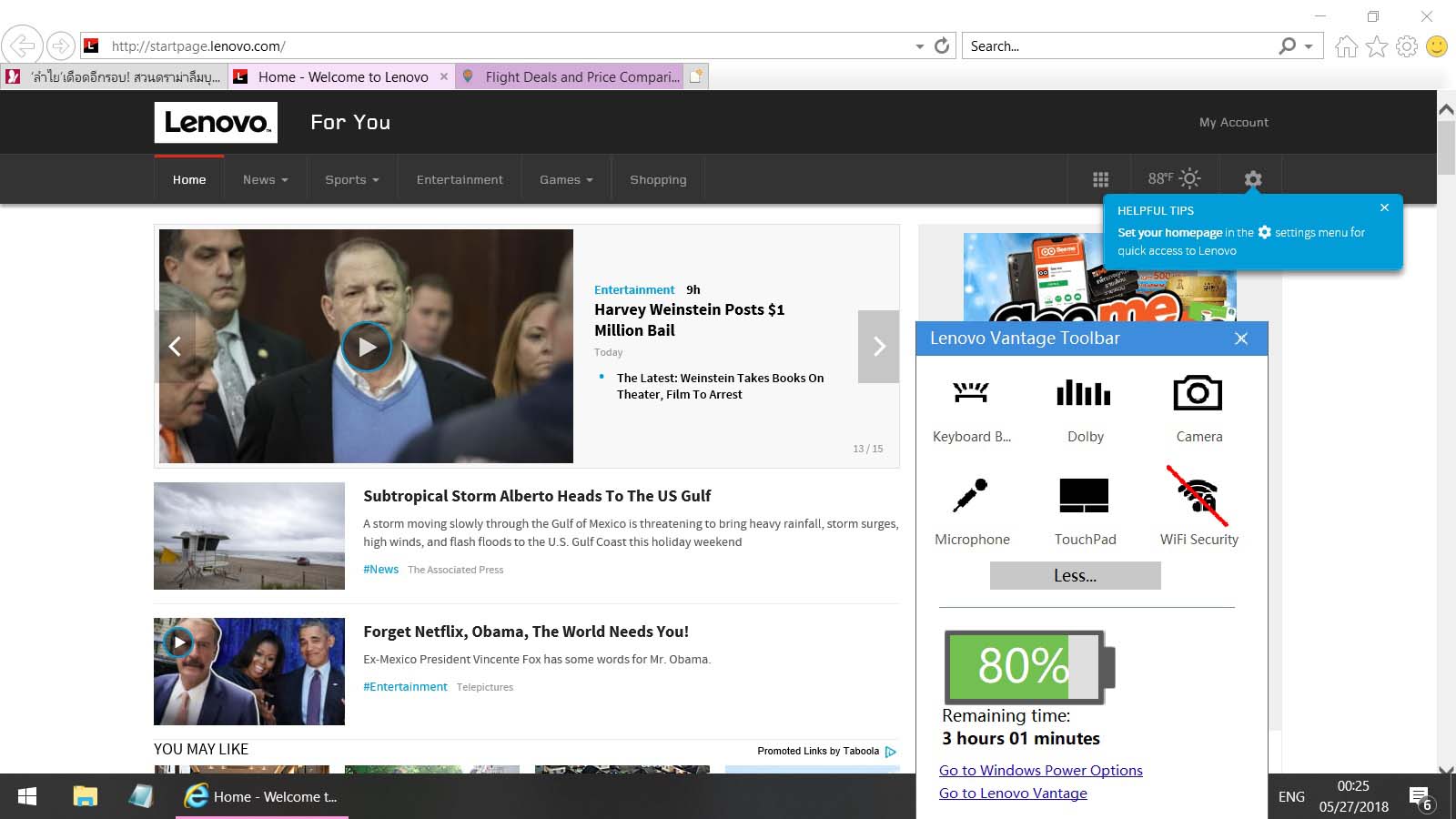Open Go to Windows Power Options link

(x=1040, y=770)
